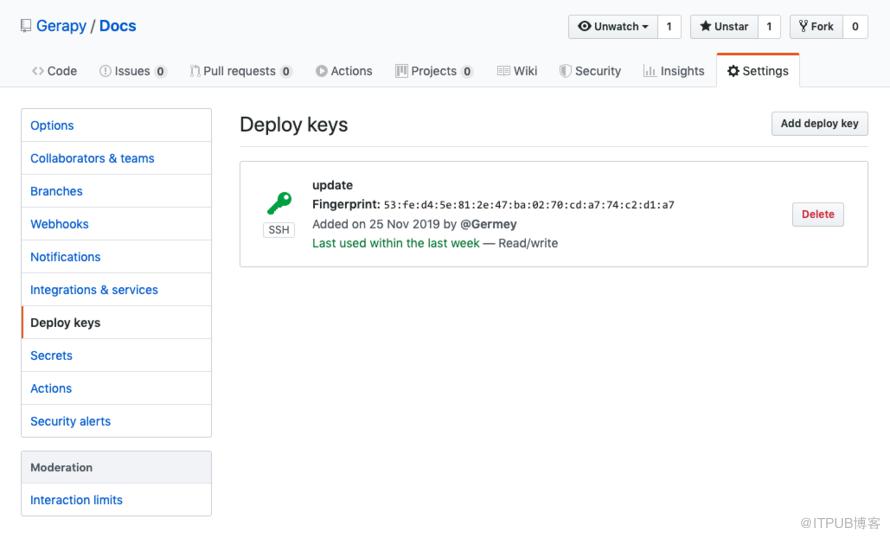Click the Pull requests count badge
Image resolution: width=890 pixels, height=538 pixels.
pos(286,72)
